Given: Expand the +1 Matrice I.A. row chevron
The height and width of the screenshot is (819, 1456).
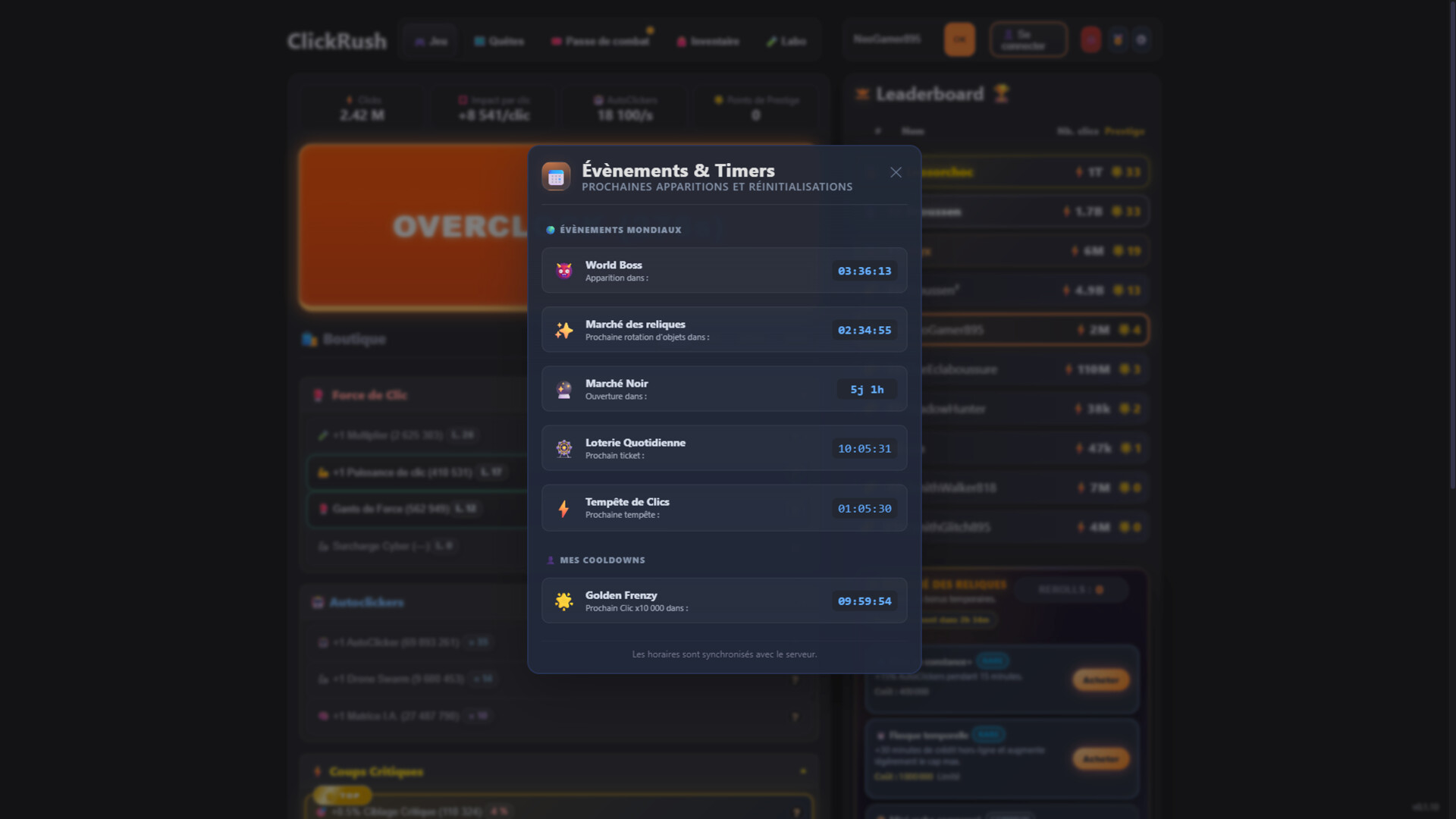Looking at the screenshot, I should pyautogui.click(x=795, y=716).
